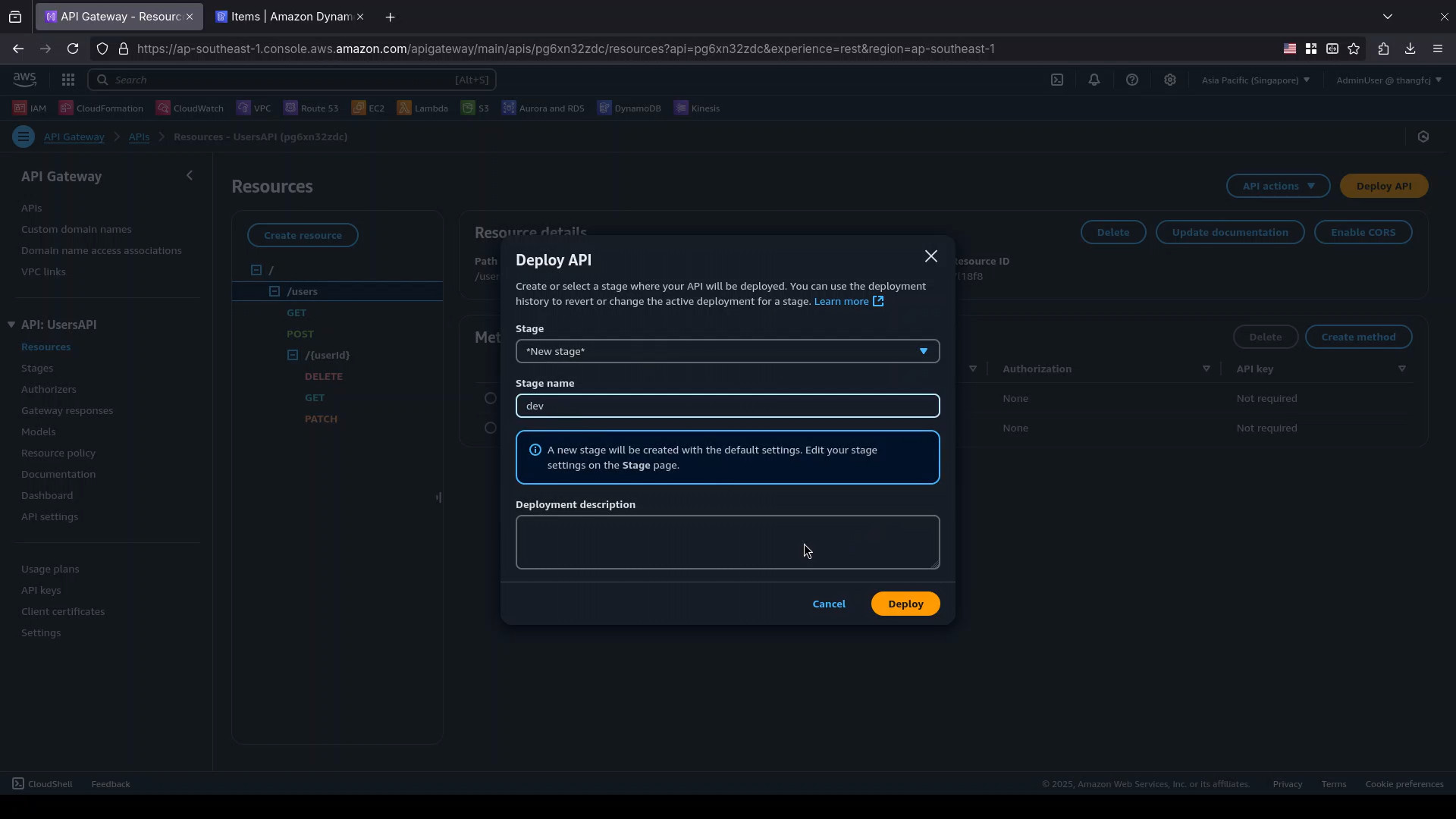Open the Stage dropdown
The image size is (1456, 819).
pyautogui.click(x=727, y=351)
